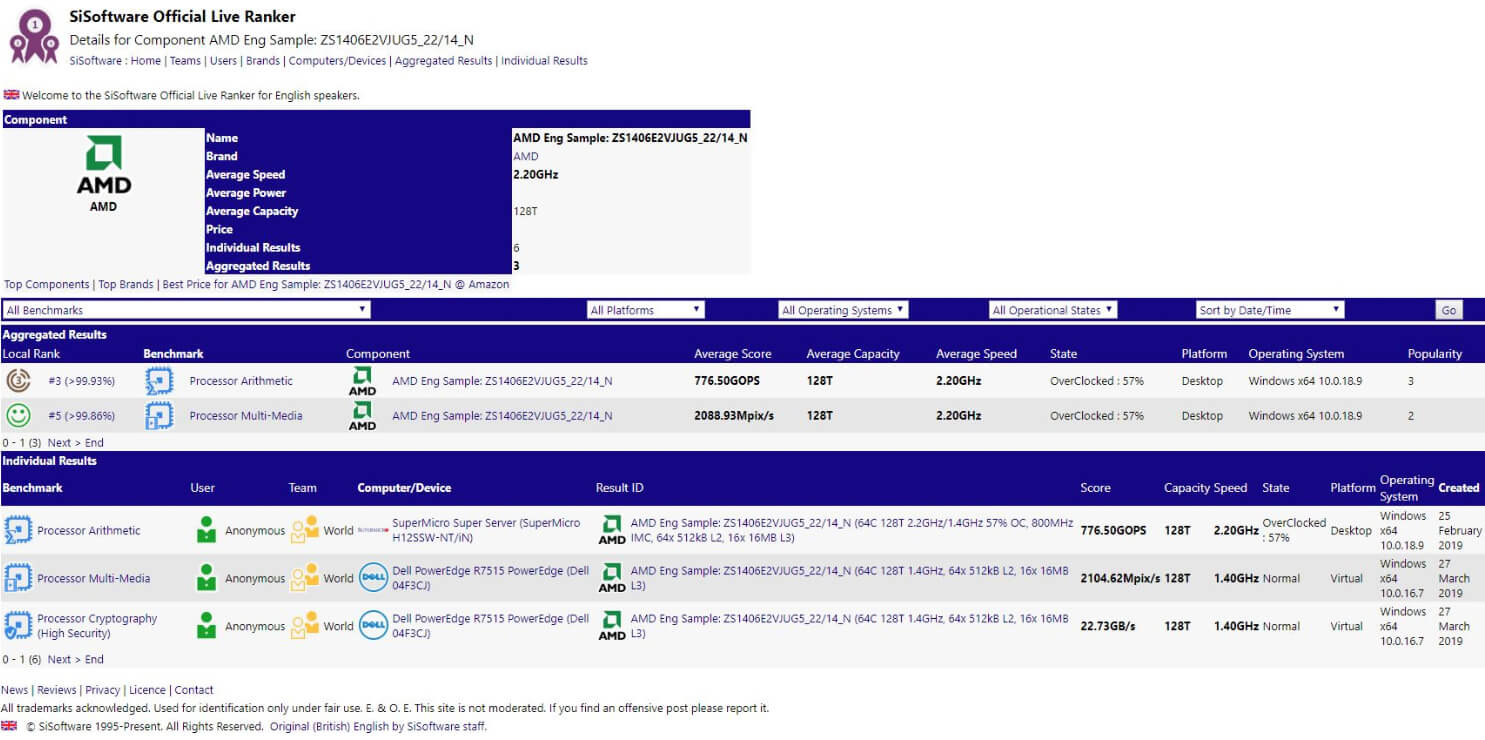Click the SiSoftware ranker medal logo
The height and width of the screenshot is (740, 1485).
point(34,35)
